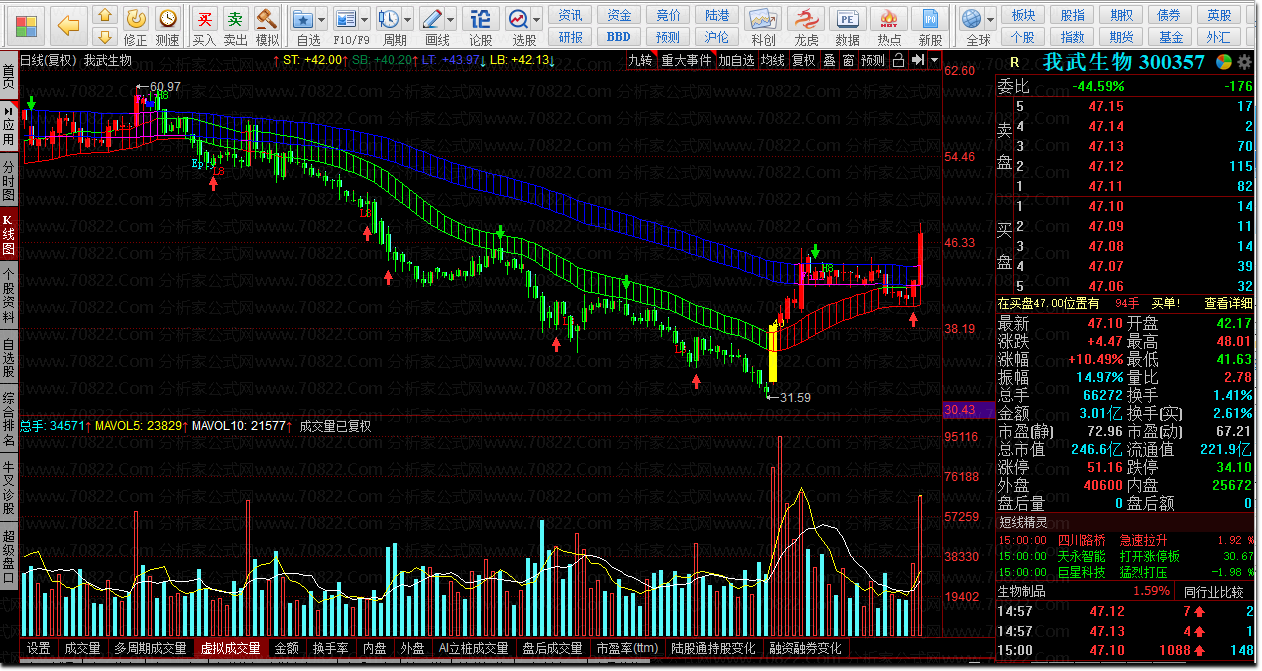Click the up arrow toolbar icon
The width and height of the screenshot is (1262, 671).
104,15
